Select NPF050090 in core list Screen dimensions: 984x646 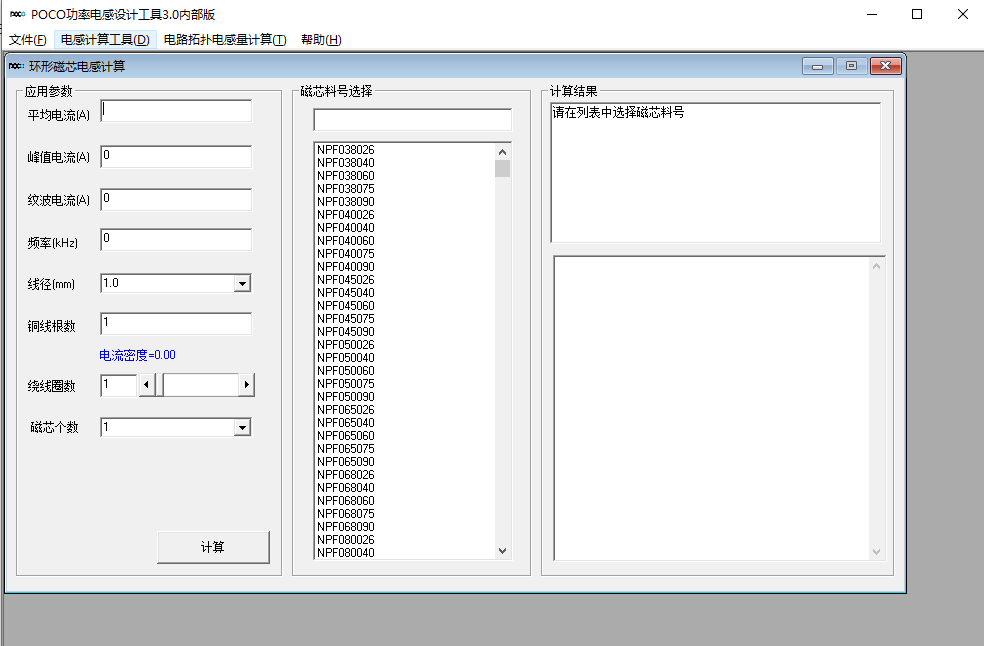pos(405,397)
